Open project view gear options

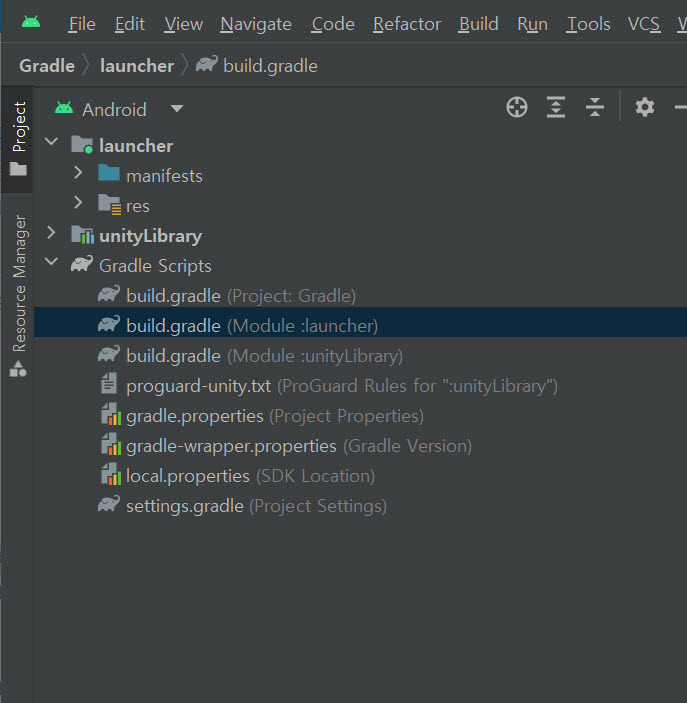[645, 108]
